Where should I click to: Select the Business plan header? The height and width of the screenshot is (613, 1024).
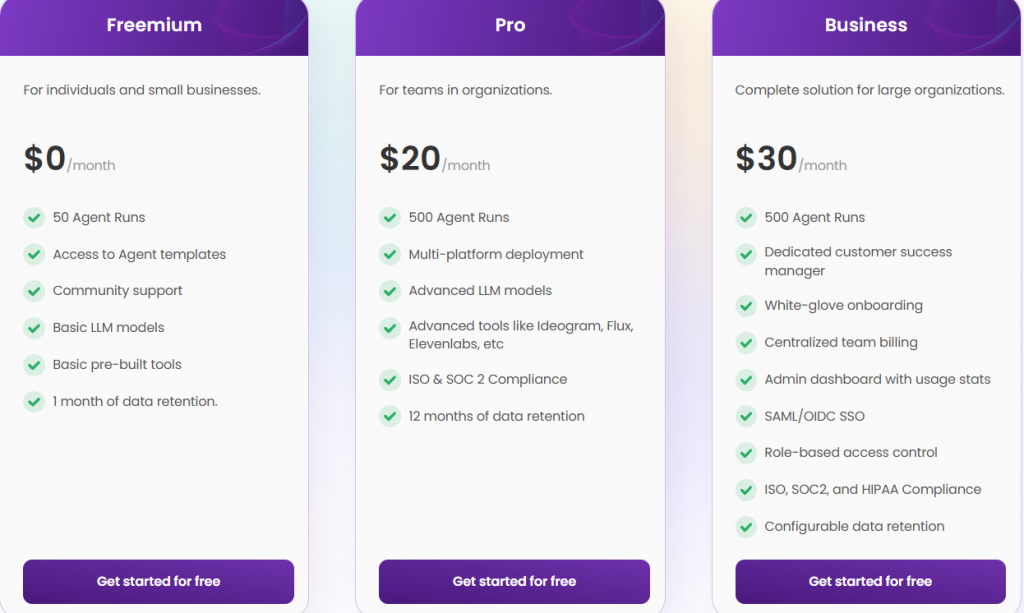coord(866,26)
